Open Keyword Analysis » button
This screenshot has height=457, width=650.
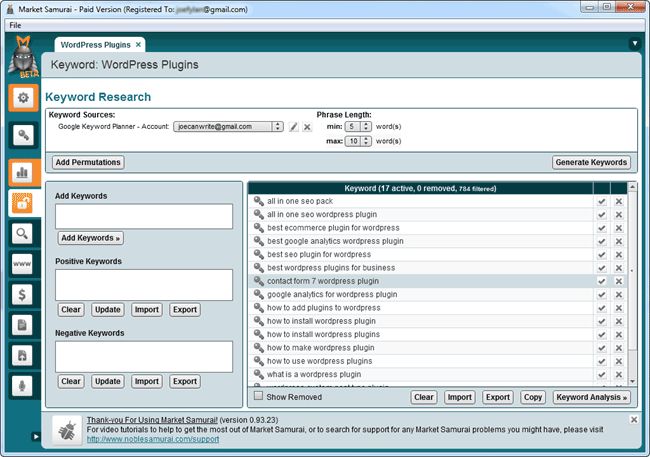[x=592, y=397]
